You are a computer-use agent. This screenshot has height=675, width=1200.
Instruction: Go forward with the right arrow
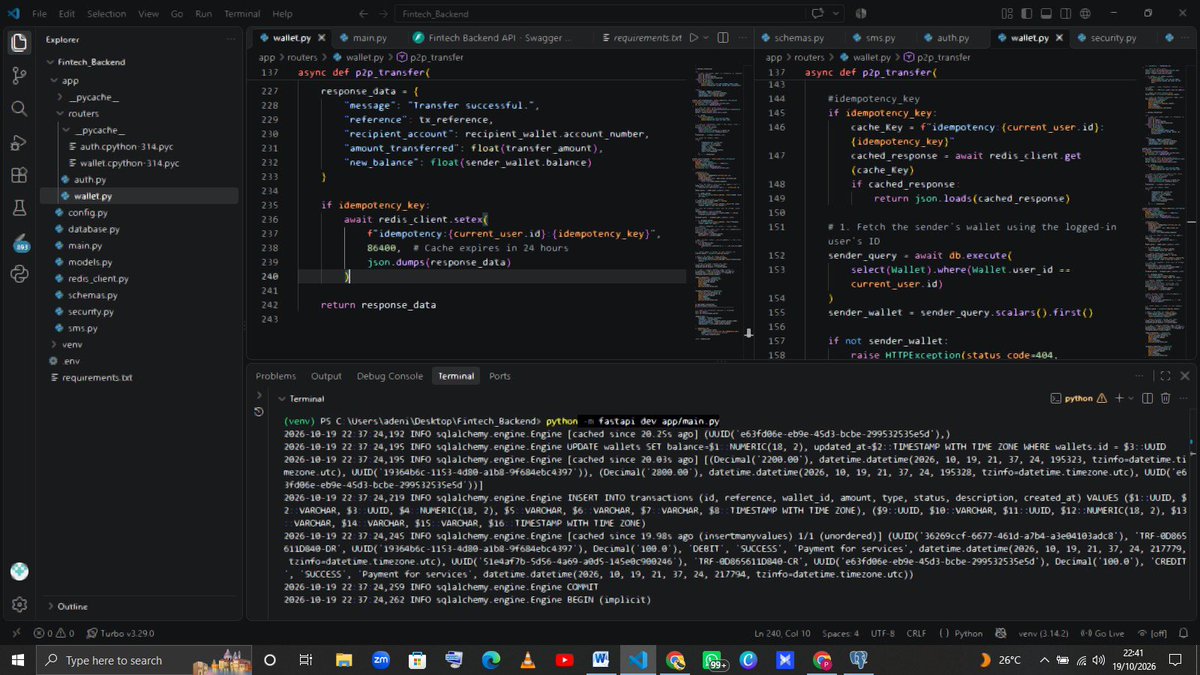pos(384,14)
